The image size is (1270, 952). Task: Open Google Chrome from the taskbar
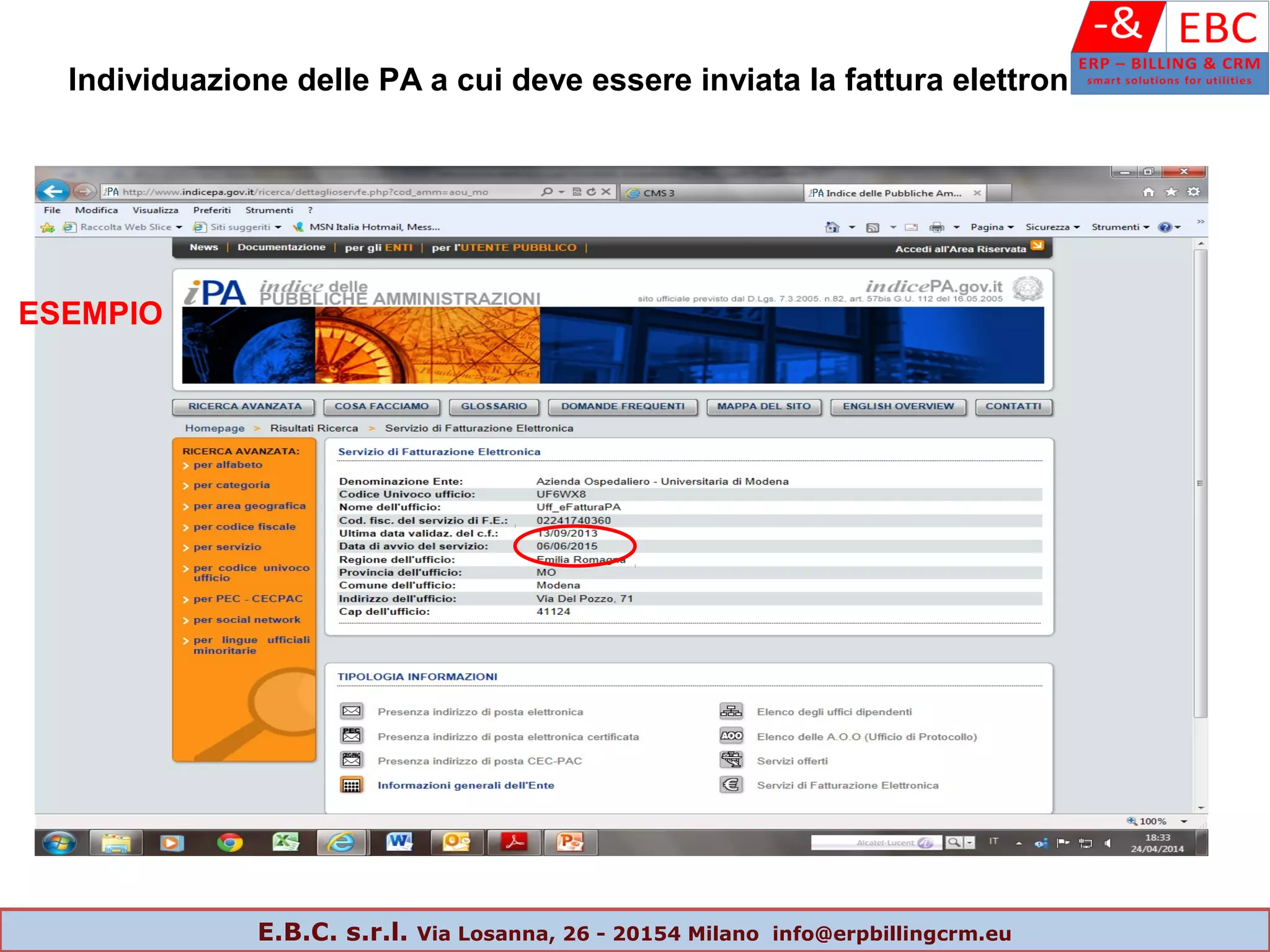click(229, 843)
